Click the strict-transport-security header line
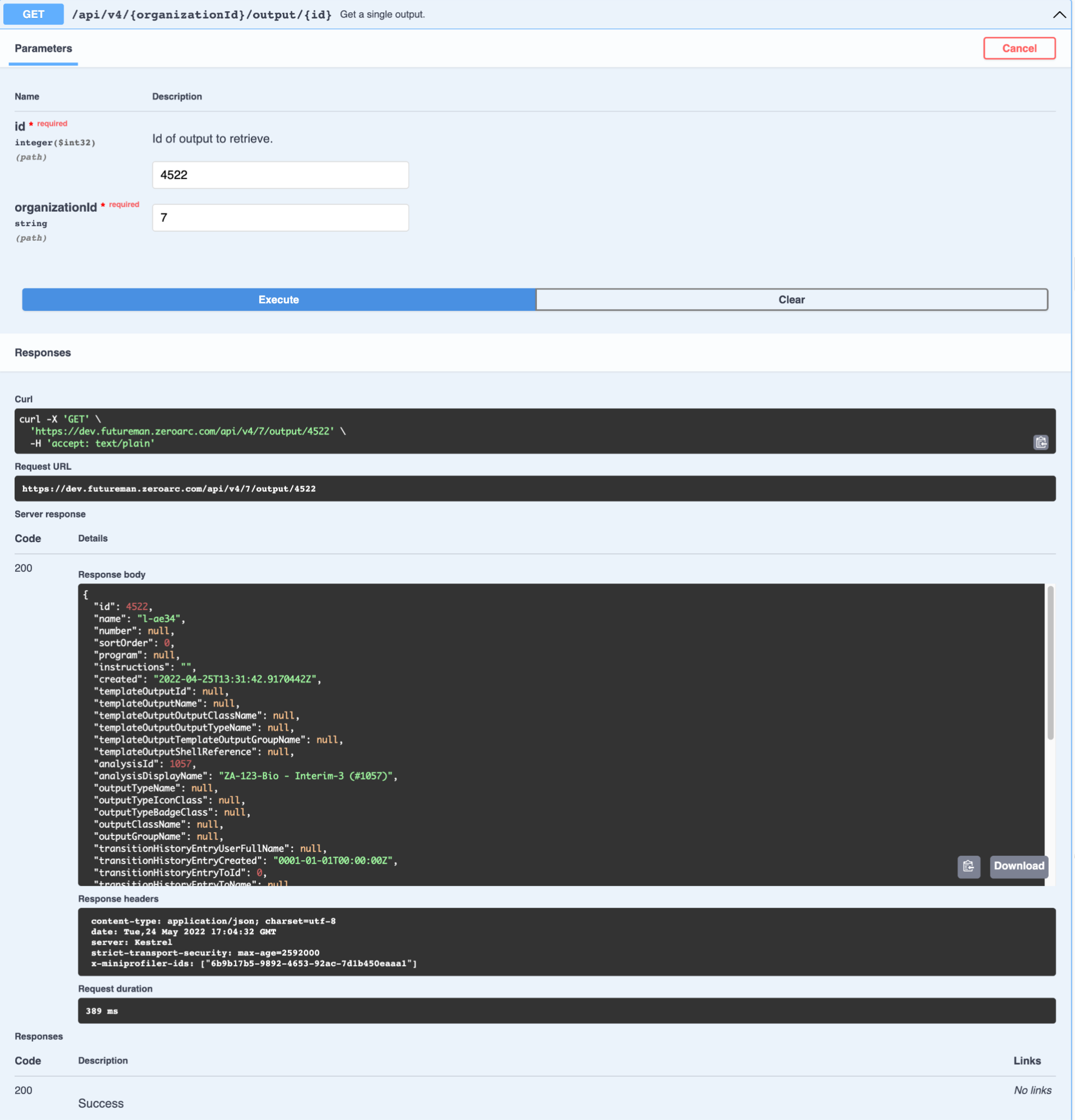1075x1120 pixels. (x=205, y=953)
